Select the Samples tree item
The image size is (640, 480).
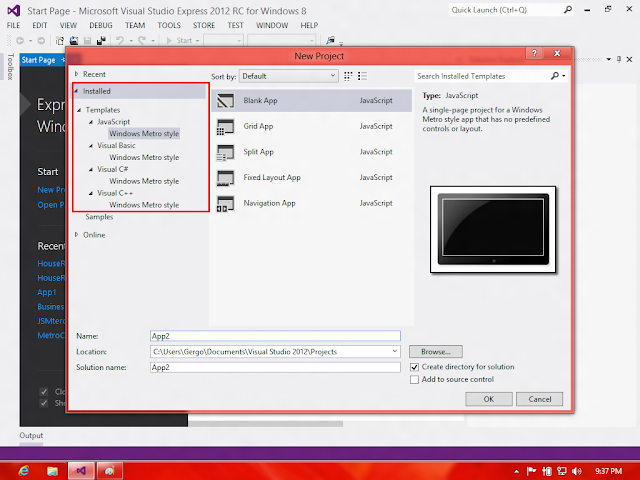(x=99, y=217)
